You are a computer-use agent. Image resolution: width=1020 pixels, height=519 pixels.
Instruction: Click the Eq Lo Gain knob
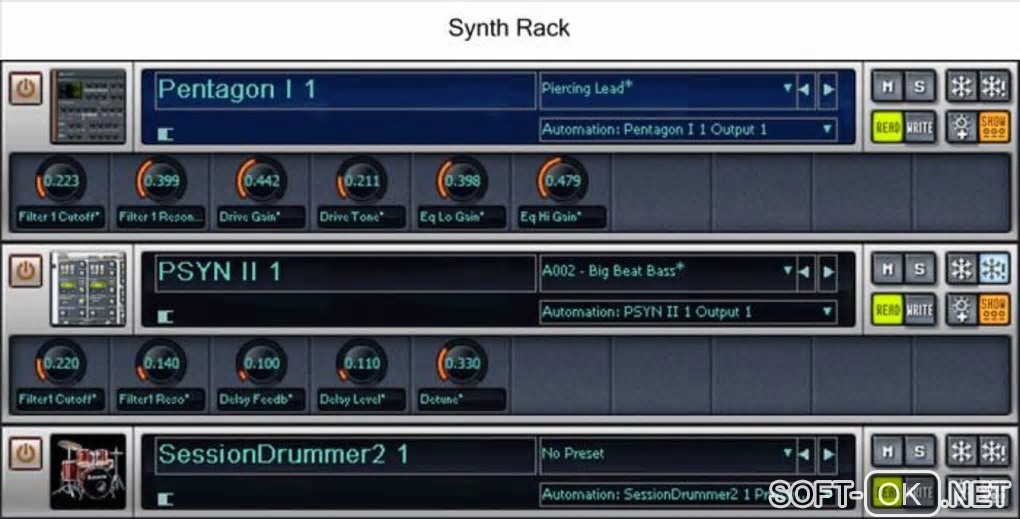click(x=461, y=180)
